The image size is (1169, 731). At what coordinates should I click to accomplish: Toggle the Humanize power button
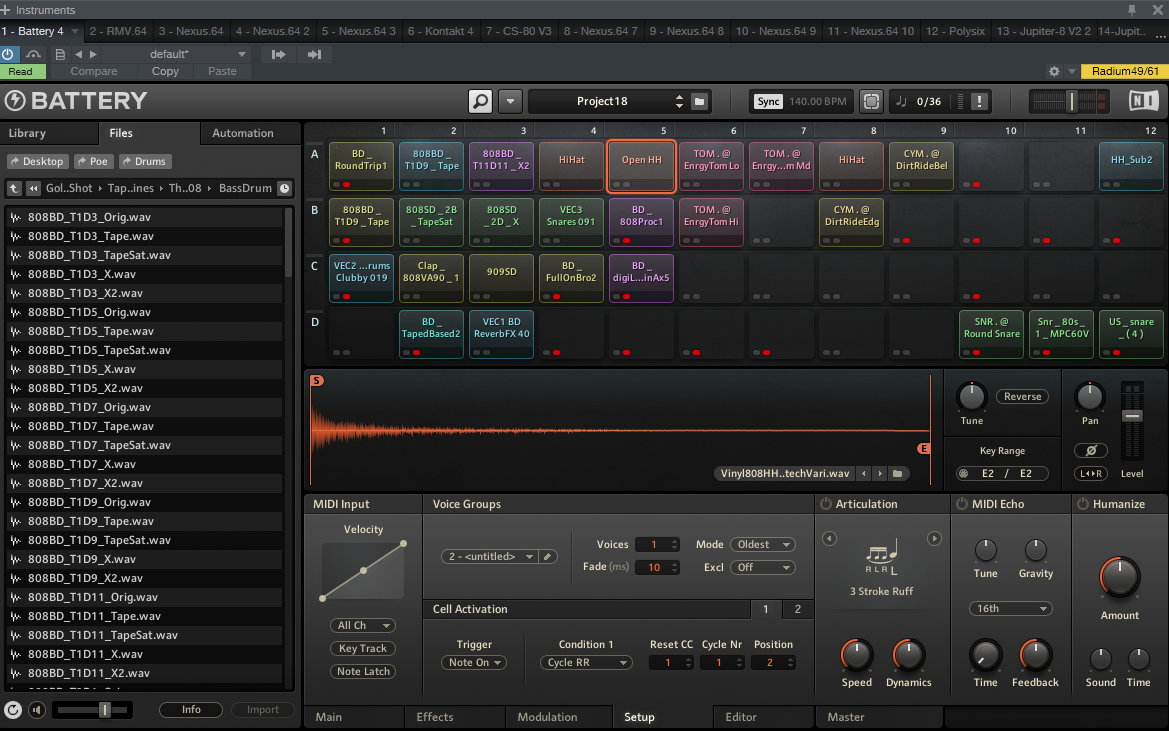[x=1083, y=504]
